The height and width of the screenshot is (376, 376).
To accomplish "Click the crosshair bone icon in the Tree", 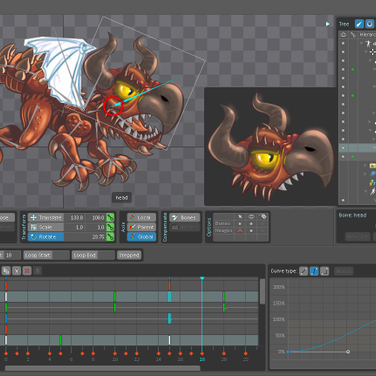I will point(373,52).
